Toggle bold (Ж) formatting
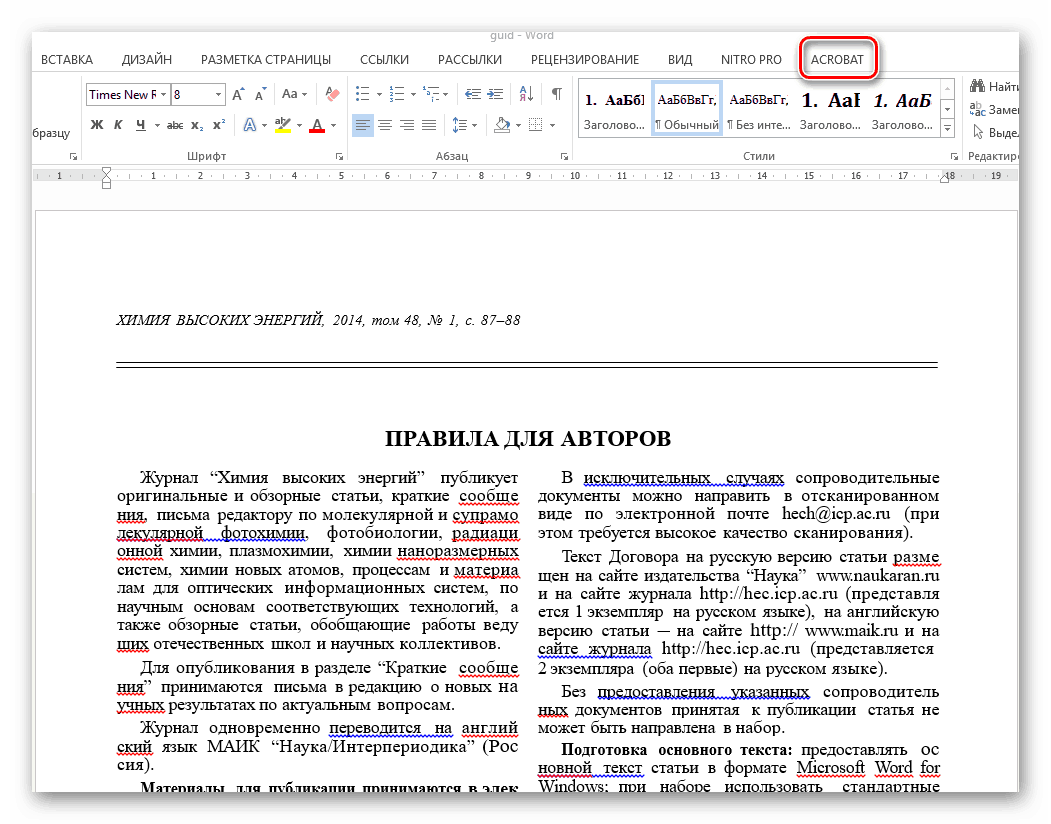 [97, 125]
